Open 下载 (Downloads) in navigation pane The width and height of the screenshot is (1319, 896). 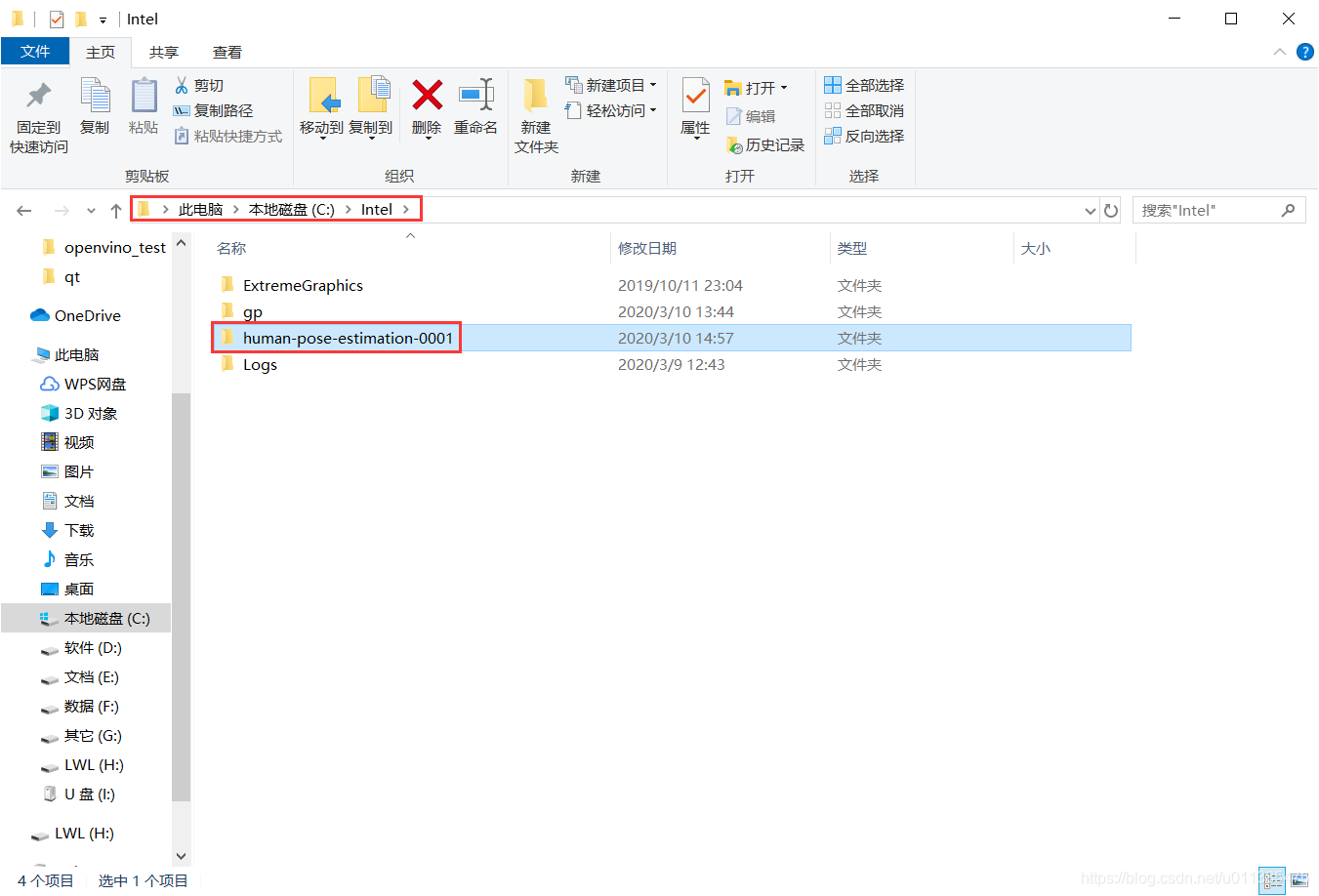pyautogui.click(x=79, y=531)
